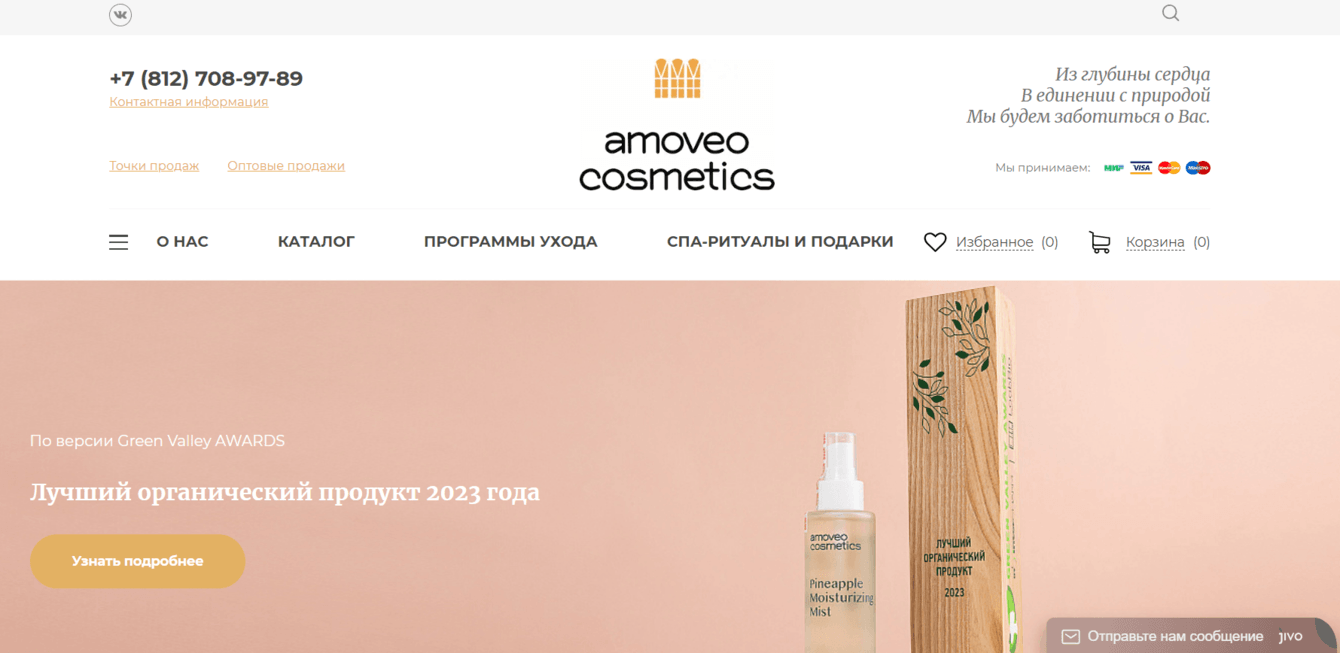Click the envelope icon in chat widget
This screenshot has width=1340, height=653.
(x=1070, y=636)
